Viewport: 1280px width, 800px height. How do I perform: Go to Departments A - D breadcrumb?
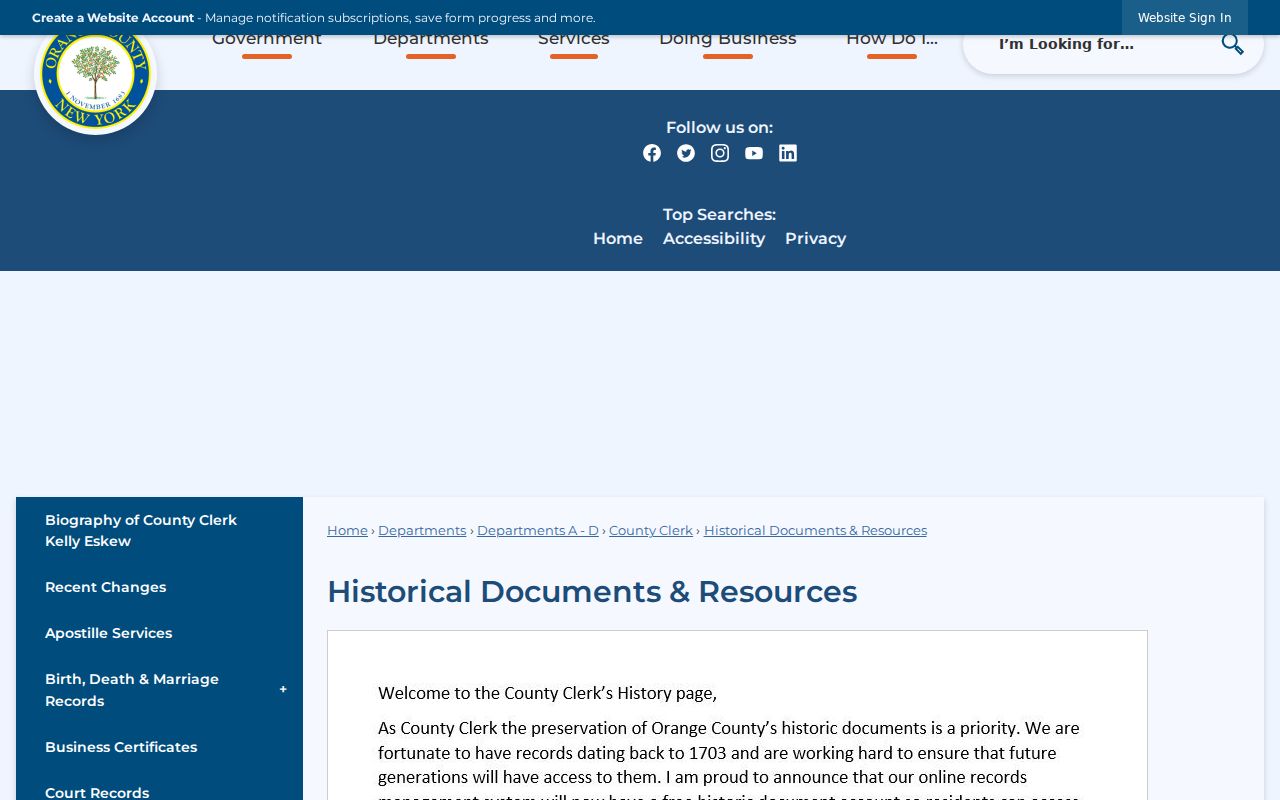point(538,530)
